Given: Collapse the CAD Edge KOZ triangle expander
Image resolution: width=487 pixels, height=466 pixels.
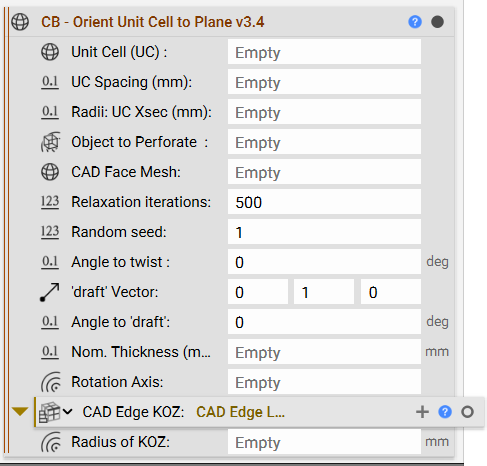Looking at the screenshot, I should [20, 411].
